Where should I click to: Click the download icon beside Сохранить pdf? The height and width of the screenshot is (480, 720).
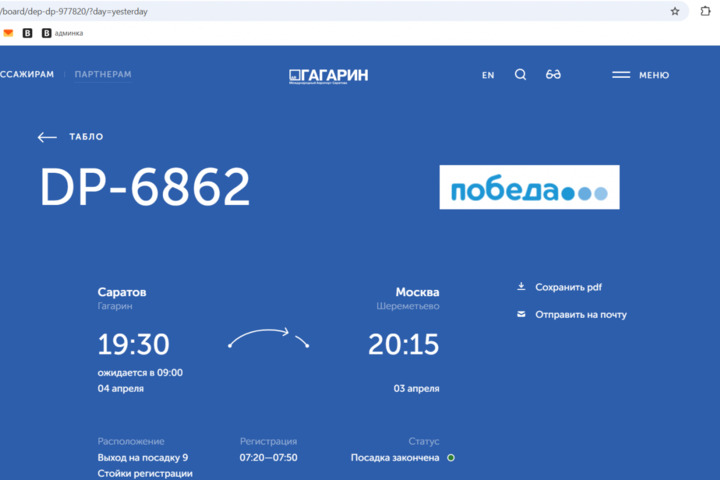click(521, 287)
